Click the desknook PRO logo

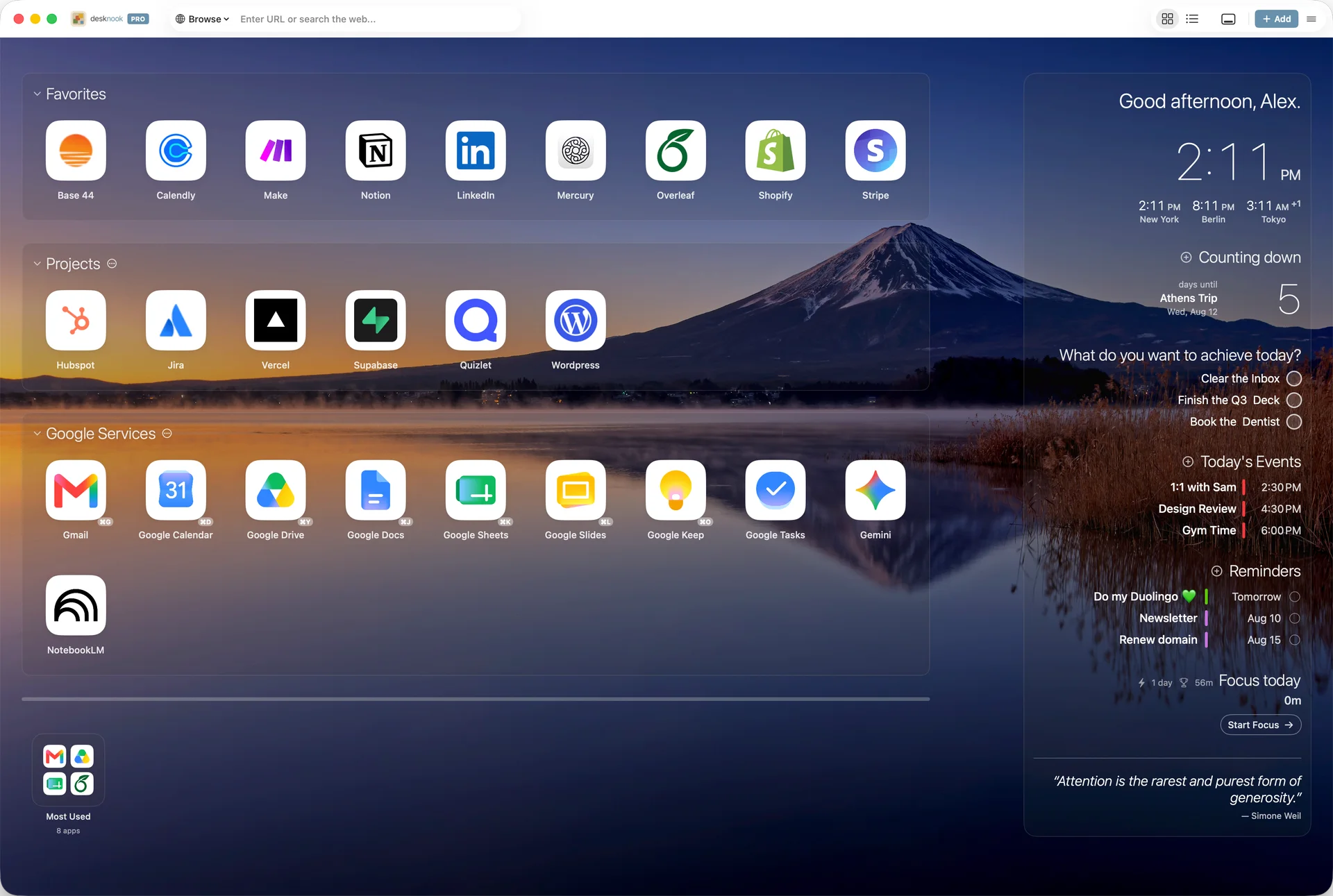click(110, 19)
